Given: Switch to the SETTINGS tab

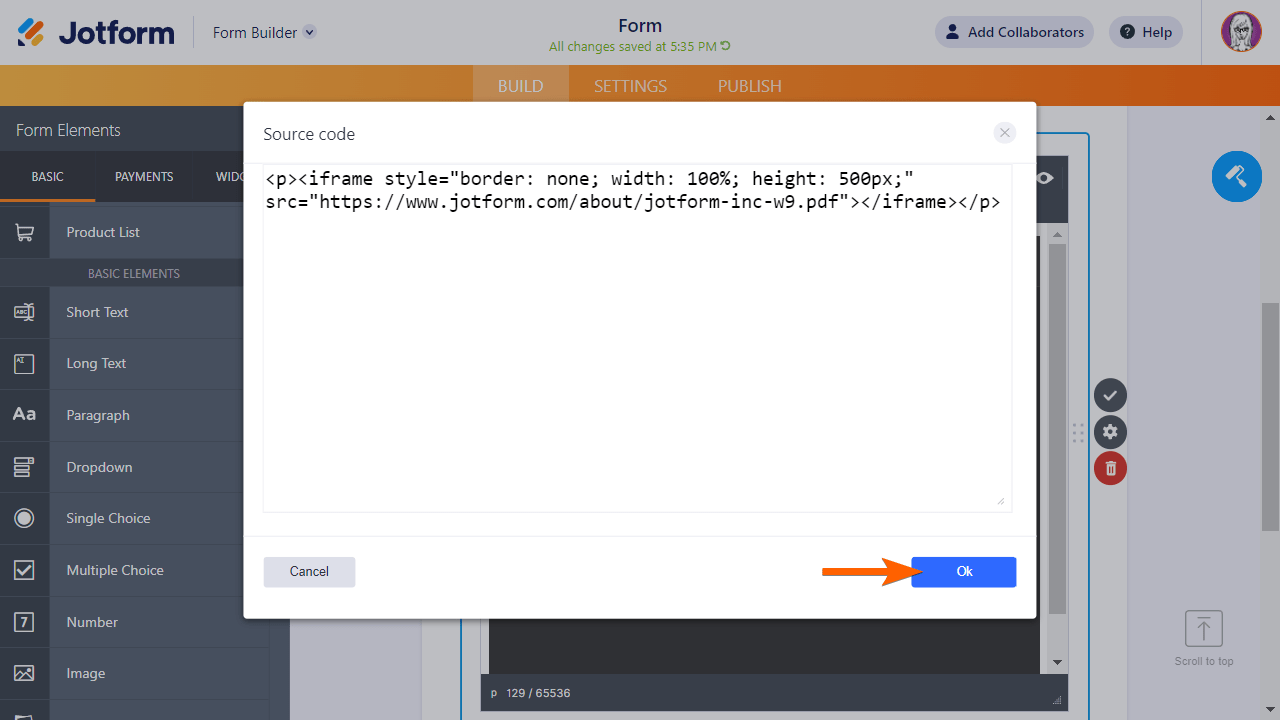Looking at the screenshot, I should (x=630, y=86).
